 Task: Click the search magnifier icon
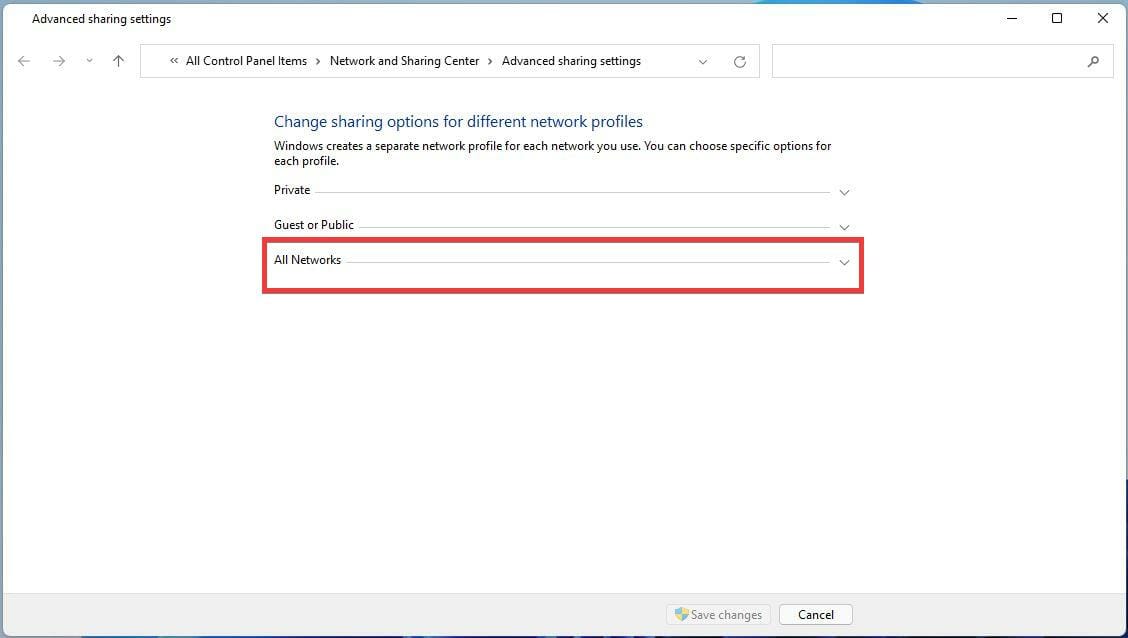pos(1093,61)
